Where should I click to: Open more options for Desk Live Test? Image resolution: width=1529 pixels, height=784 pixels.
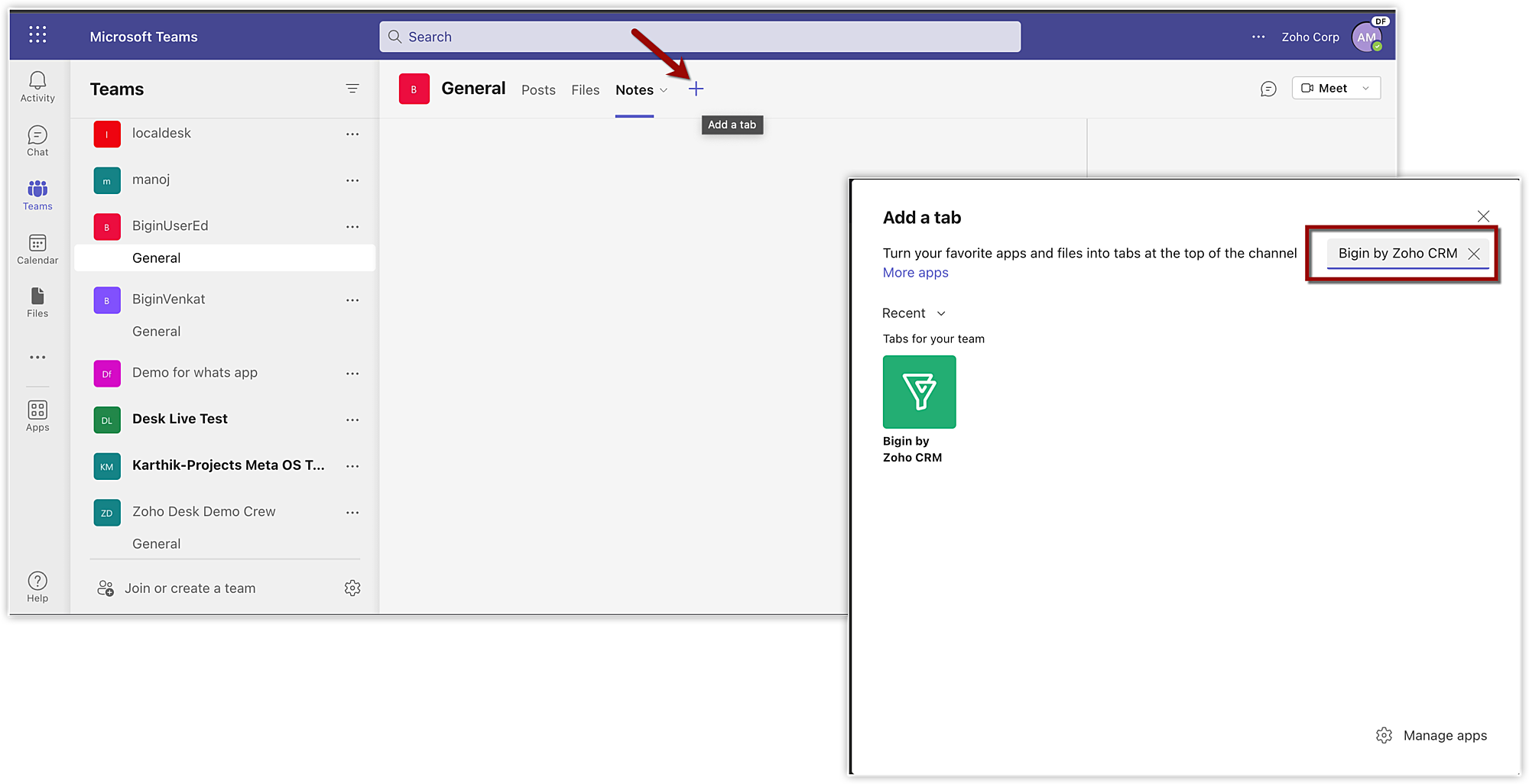pos(352,420)
